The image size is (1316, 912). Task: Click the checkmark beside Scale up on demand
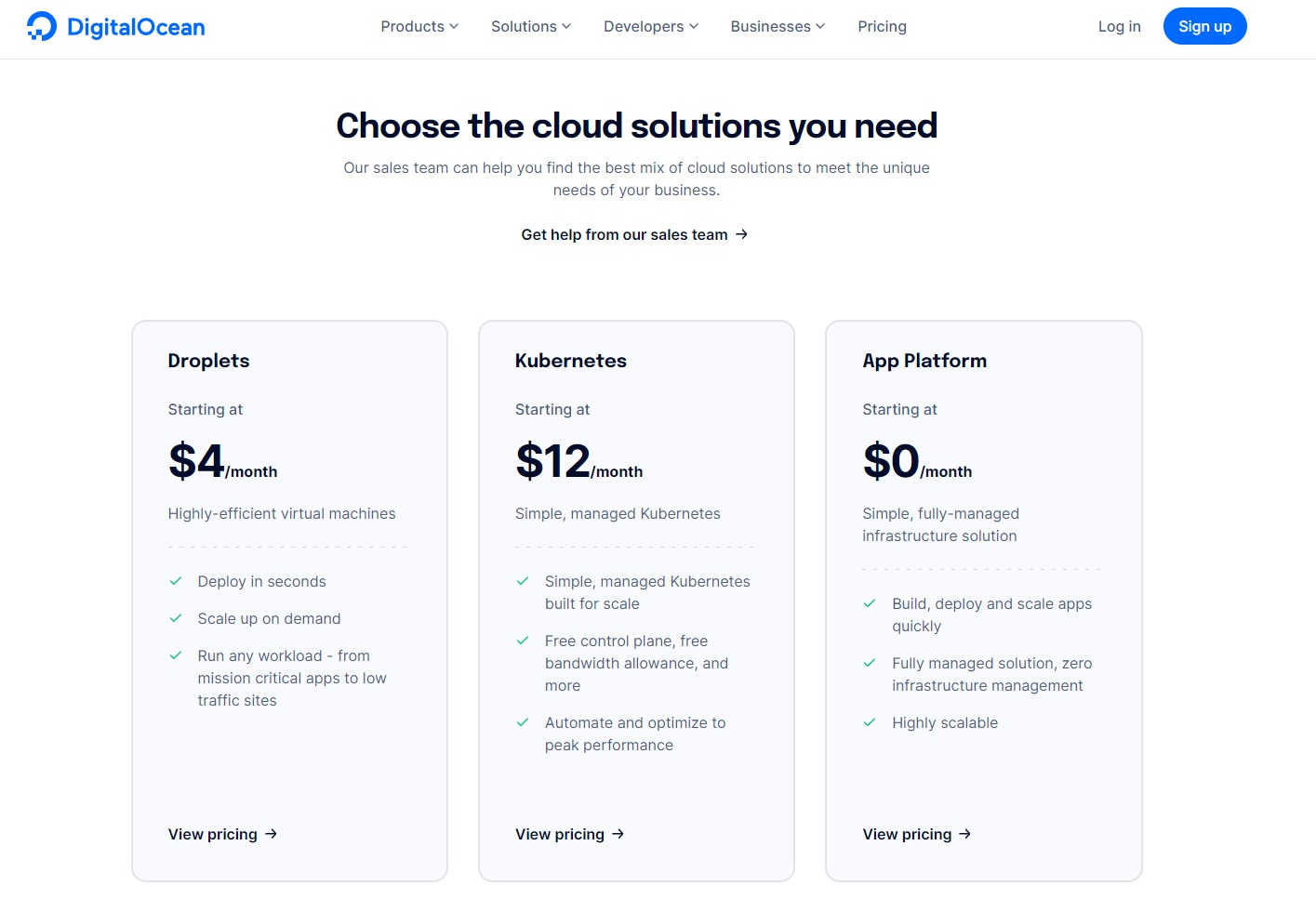click(x=176, y=618)
